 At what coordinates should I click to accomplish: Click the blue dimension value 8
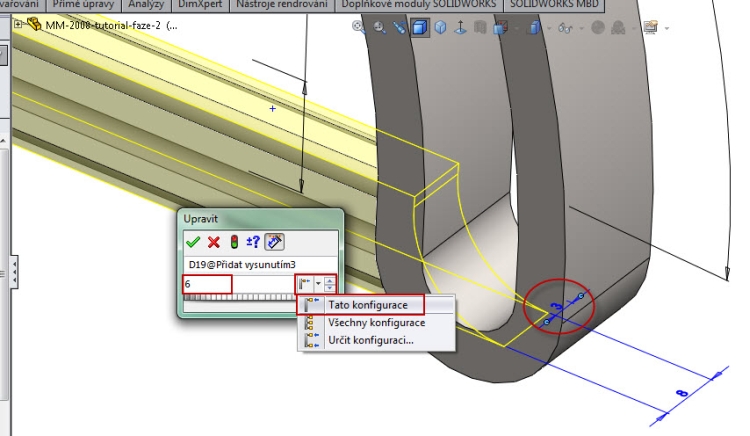pyautogui.click(x=682, y=393)
